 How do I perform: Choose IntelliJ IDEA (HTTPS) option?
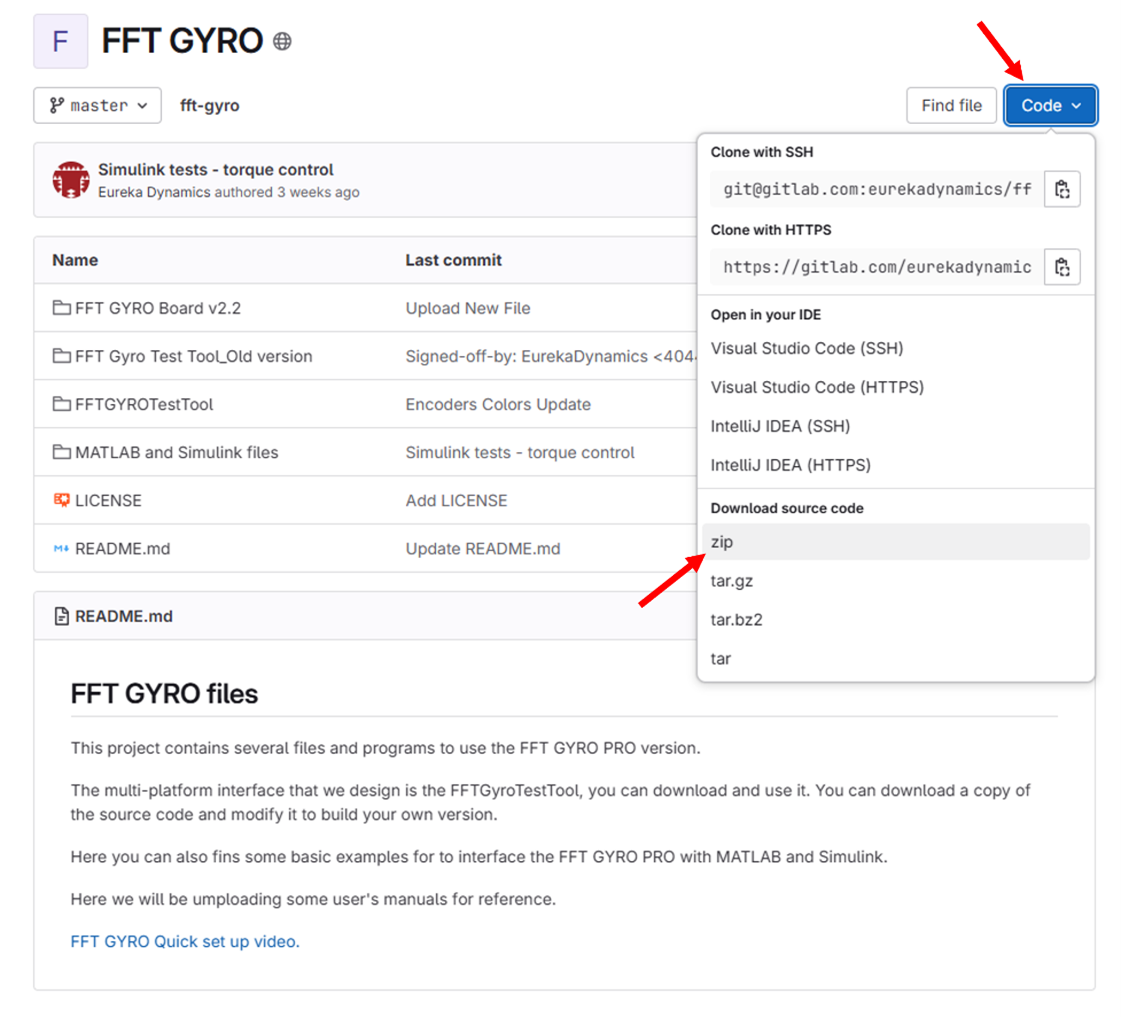coord(790,465)
